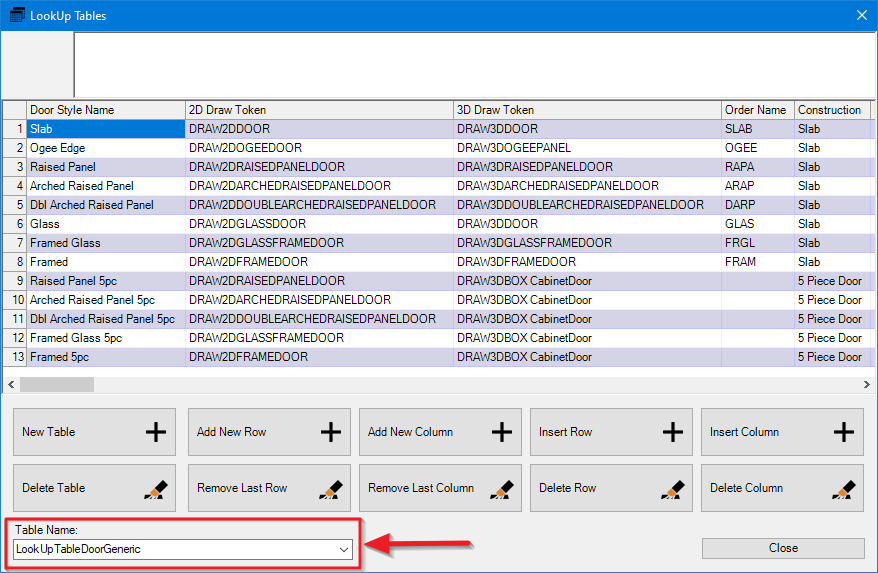Screen dimensions: 878x573
Task: Click the eraser icon on Delete Column
Action: (x=844, y=488)
